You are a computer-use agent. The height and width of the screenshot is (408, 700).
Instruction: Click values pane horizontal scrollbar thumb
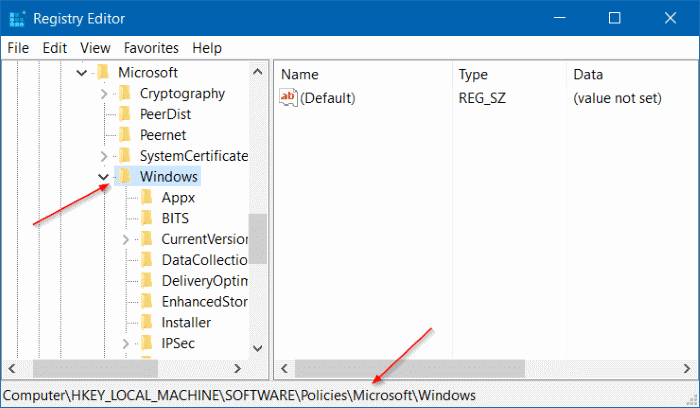pyautogui.click(x=409, y=368)
